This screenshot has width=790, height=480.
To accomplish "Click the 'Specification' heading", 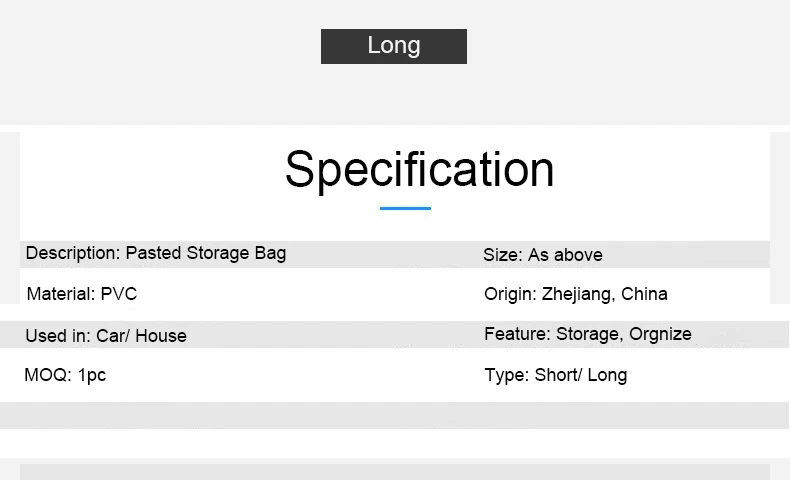I will pos(419,168).
